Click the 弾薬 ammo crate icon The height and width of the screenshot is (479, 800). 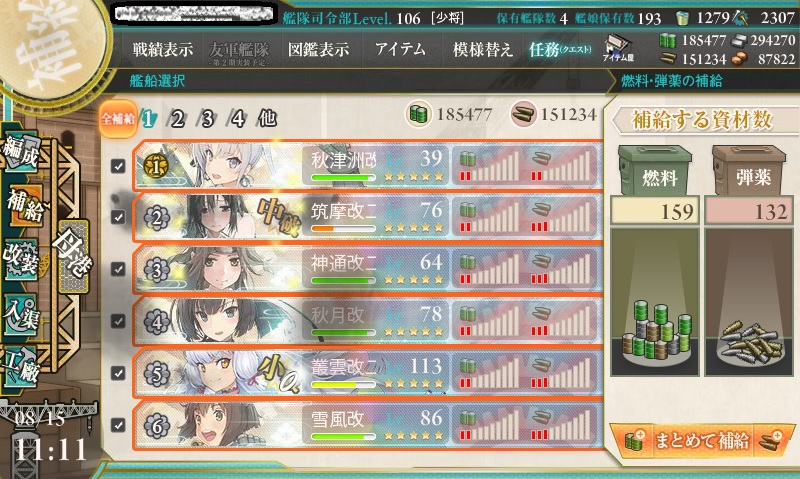tap(749, 170)
